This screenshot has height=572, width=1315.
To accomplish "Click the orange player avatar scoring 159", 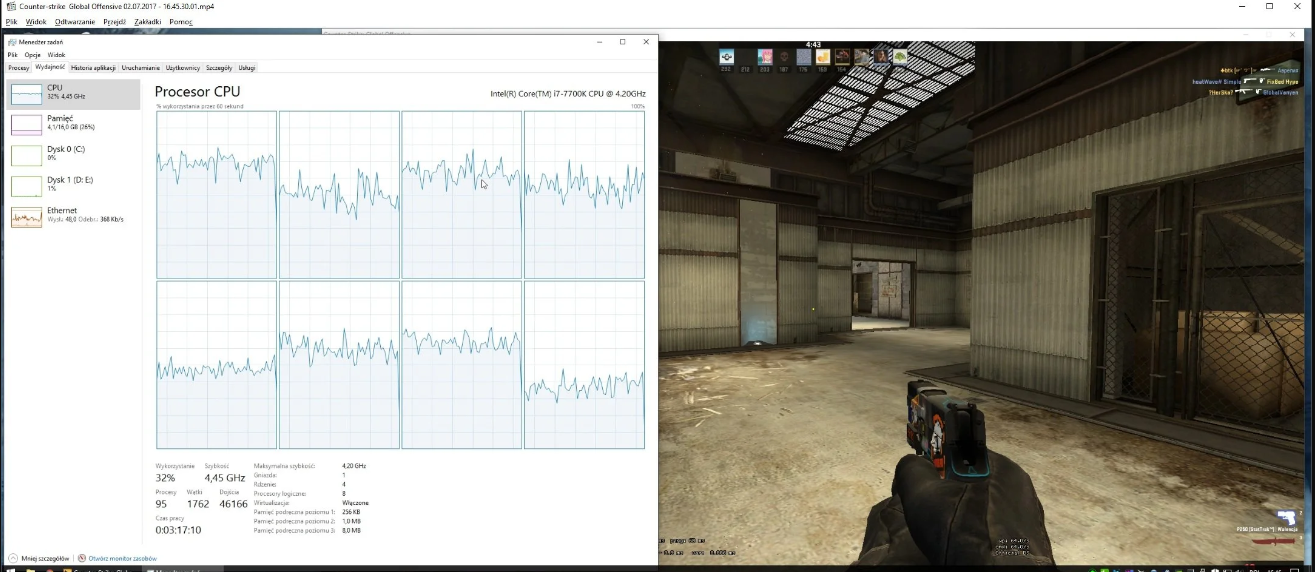I will [823, 57].
